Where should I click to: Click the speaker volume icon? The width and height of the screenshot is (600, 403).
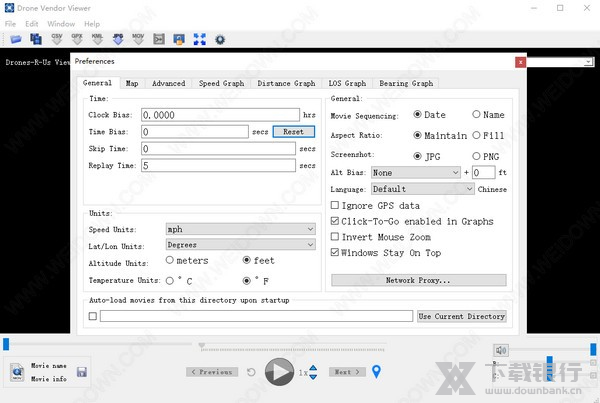coord(501,350)
